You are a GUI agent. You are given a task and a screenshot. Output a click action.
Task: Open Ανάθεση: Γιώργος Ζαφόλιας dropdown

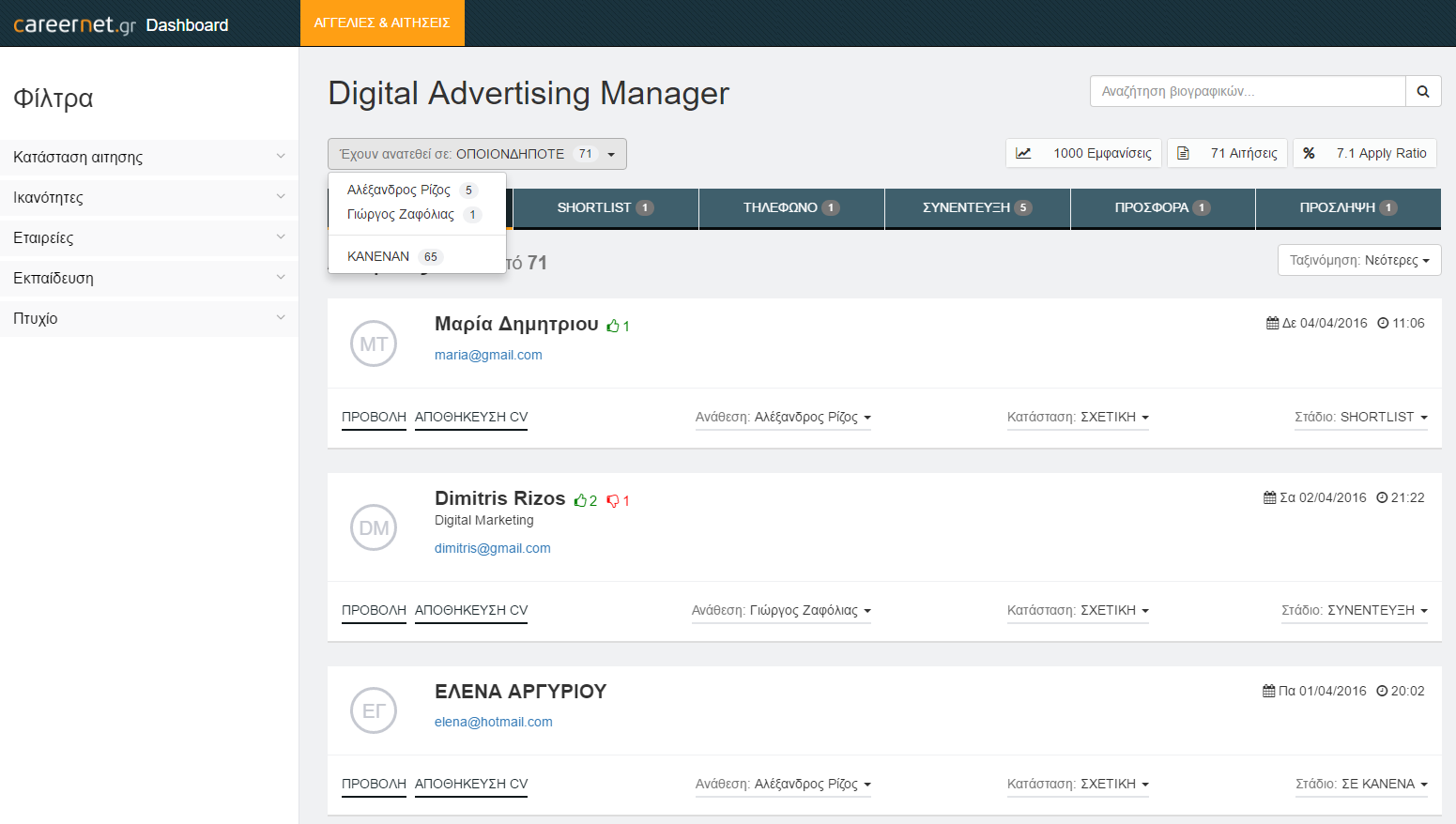[x=781, y=611]
